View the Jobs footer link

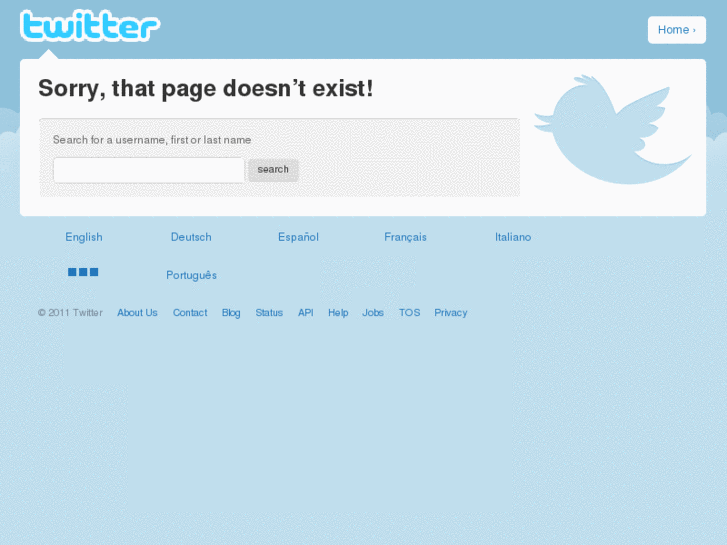coord(373,313)
